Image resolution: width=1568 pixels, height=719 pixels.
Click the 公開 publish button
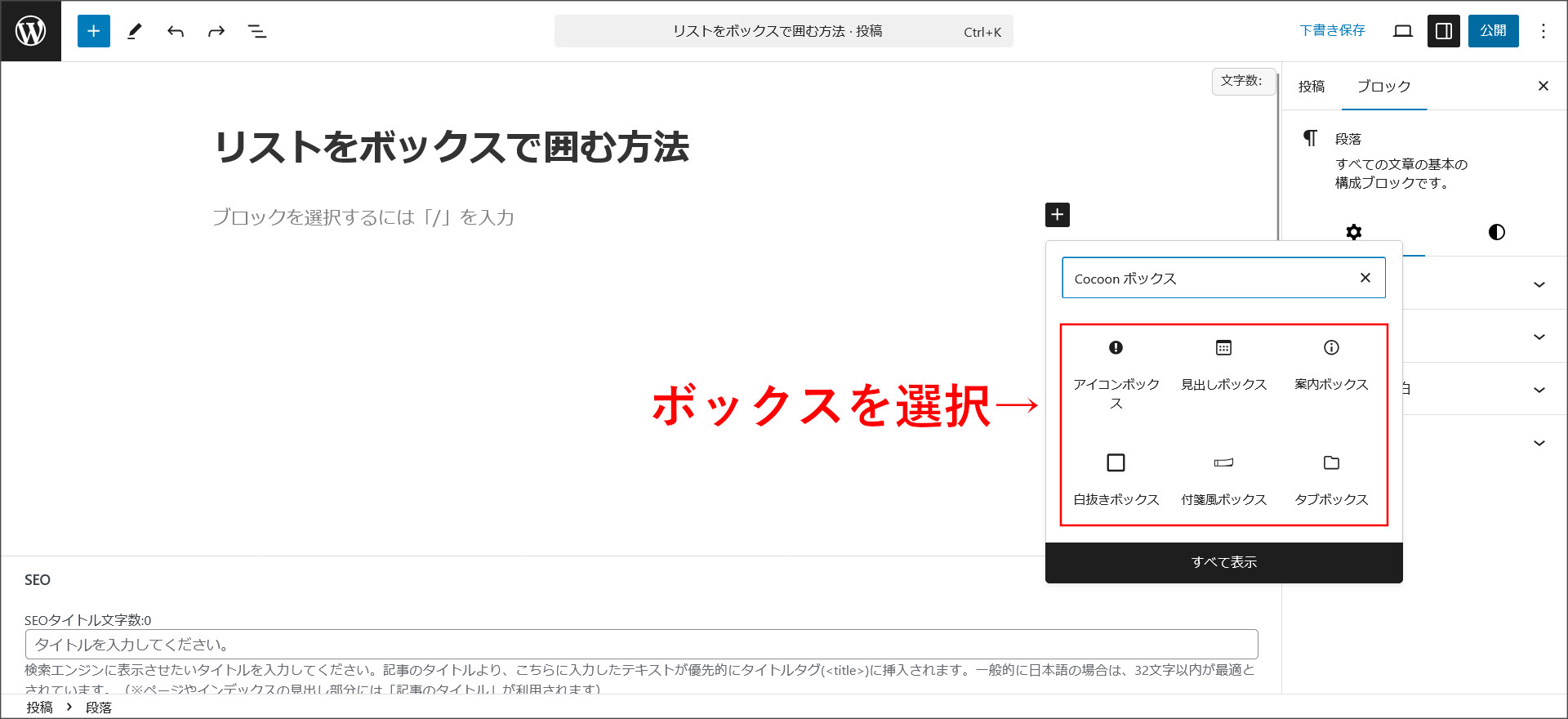tap(1494, 31)
